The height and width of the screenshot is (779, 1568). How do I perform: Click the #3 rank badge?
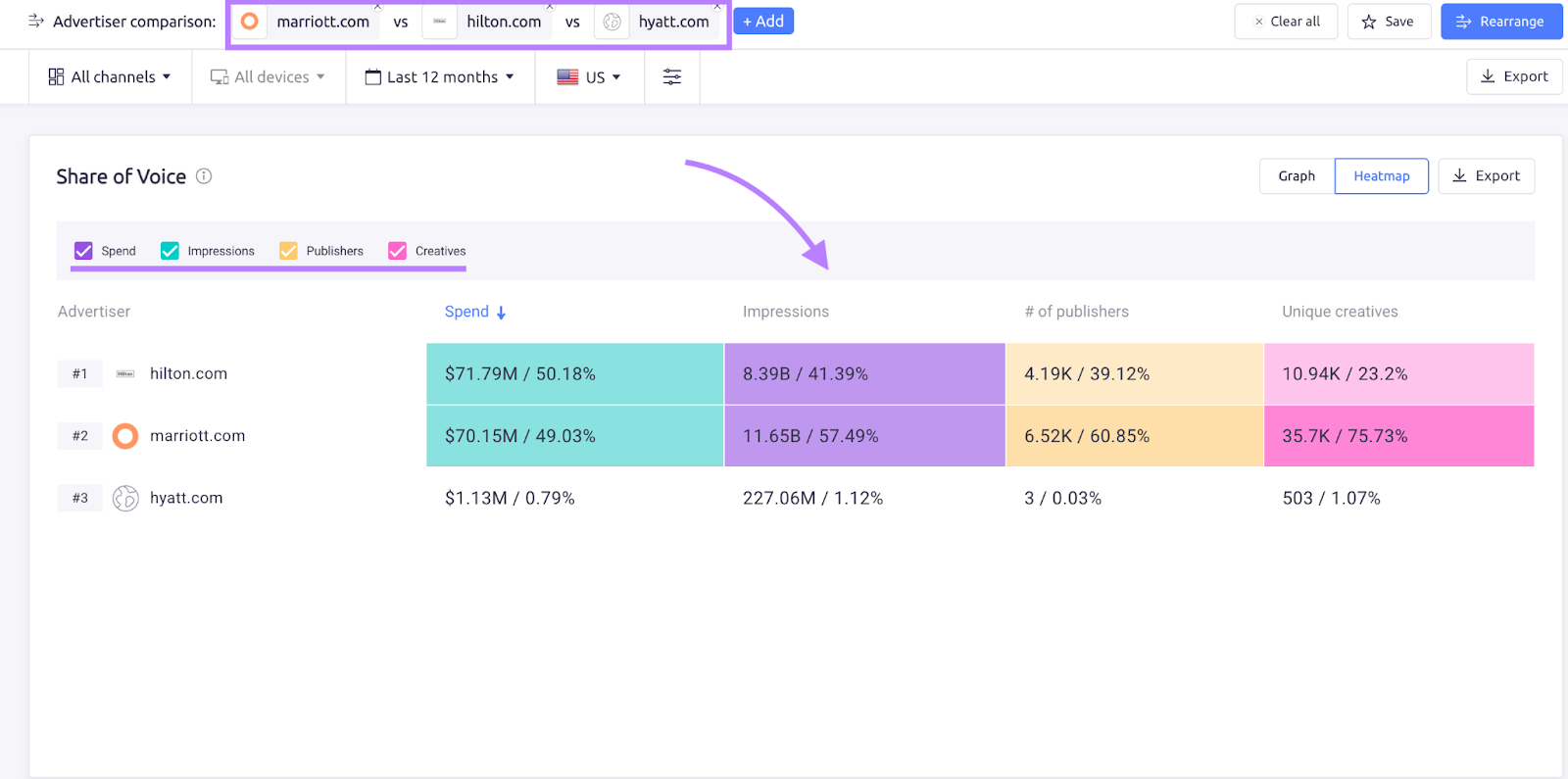[x=80, y=498]
